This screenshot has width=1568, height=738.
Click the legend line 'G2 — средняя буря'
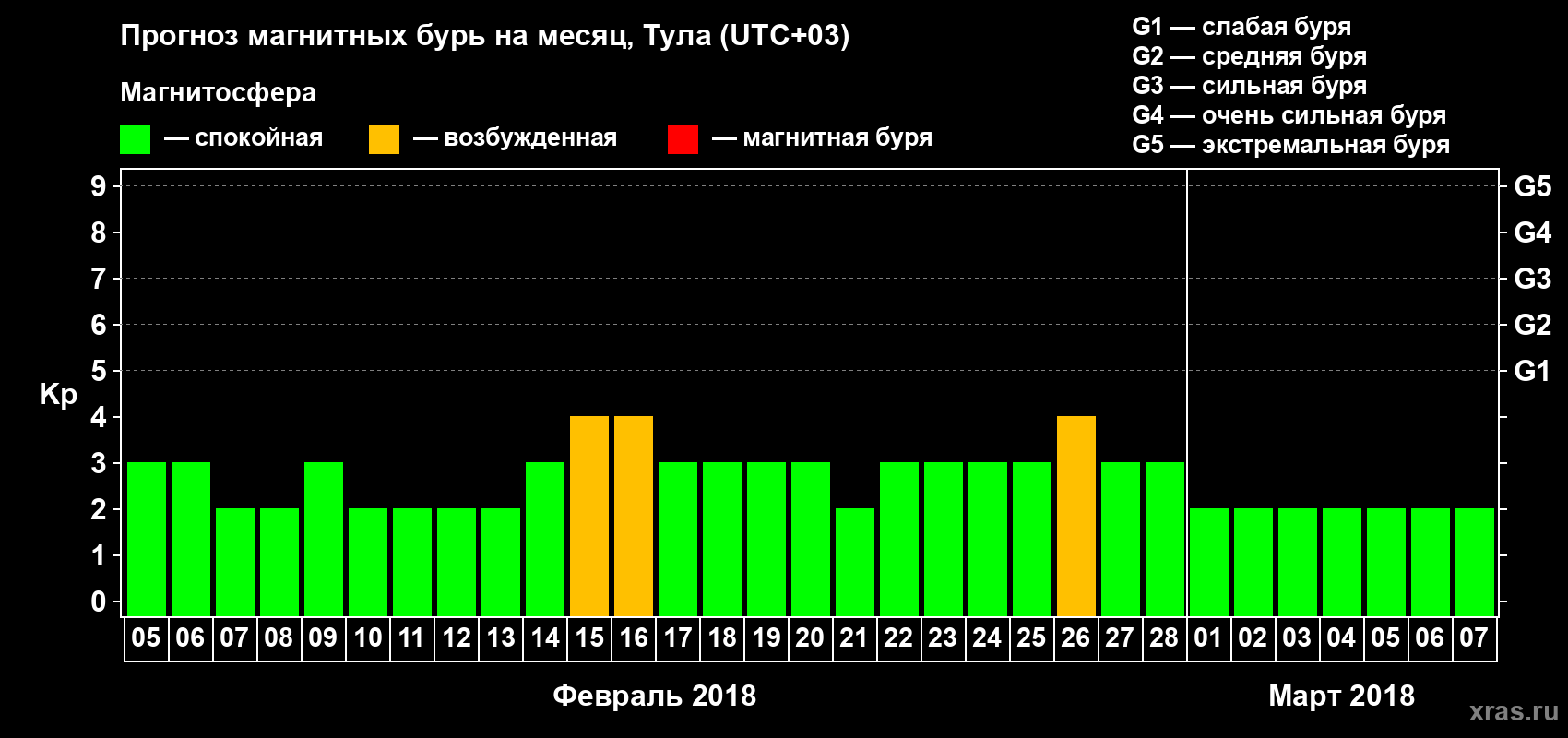pyautogui.click(x=1249, y=57)
